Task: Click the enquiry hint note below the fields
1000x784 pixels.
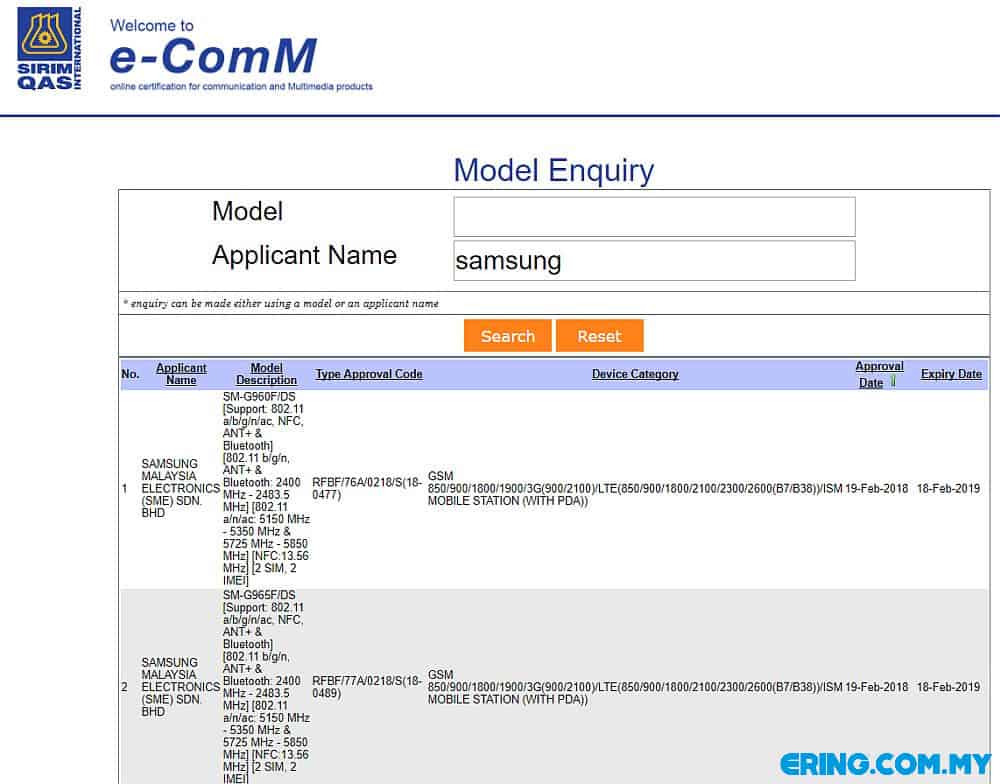Action: [x=281, y=304]
